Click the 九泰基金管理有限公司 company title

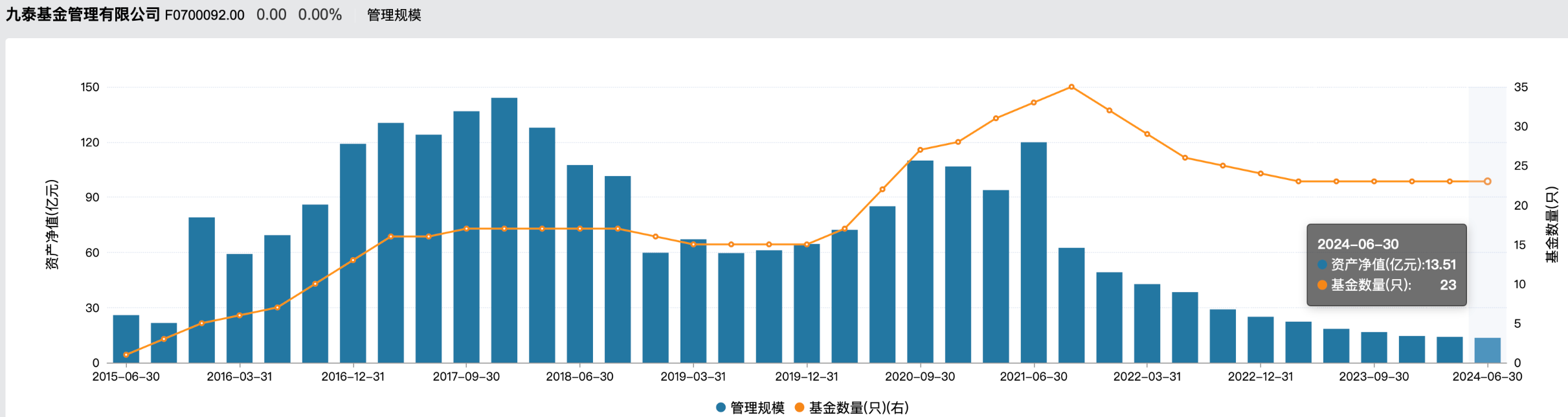click(83, 15)
